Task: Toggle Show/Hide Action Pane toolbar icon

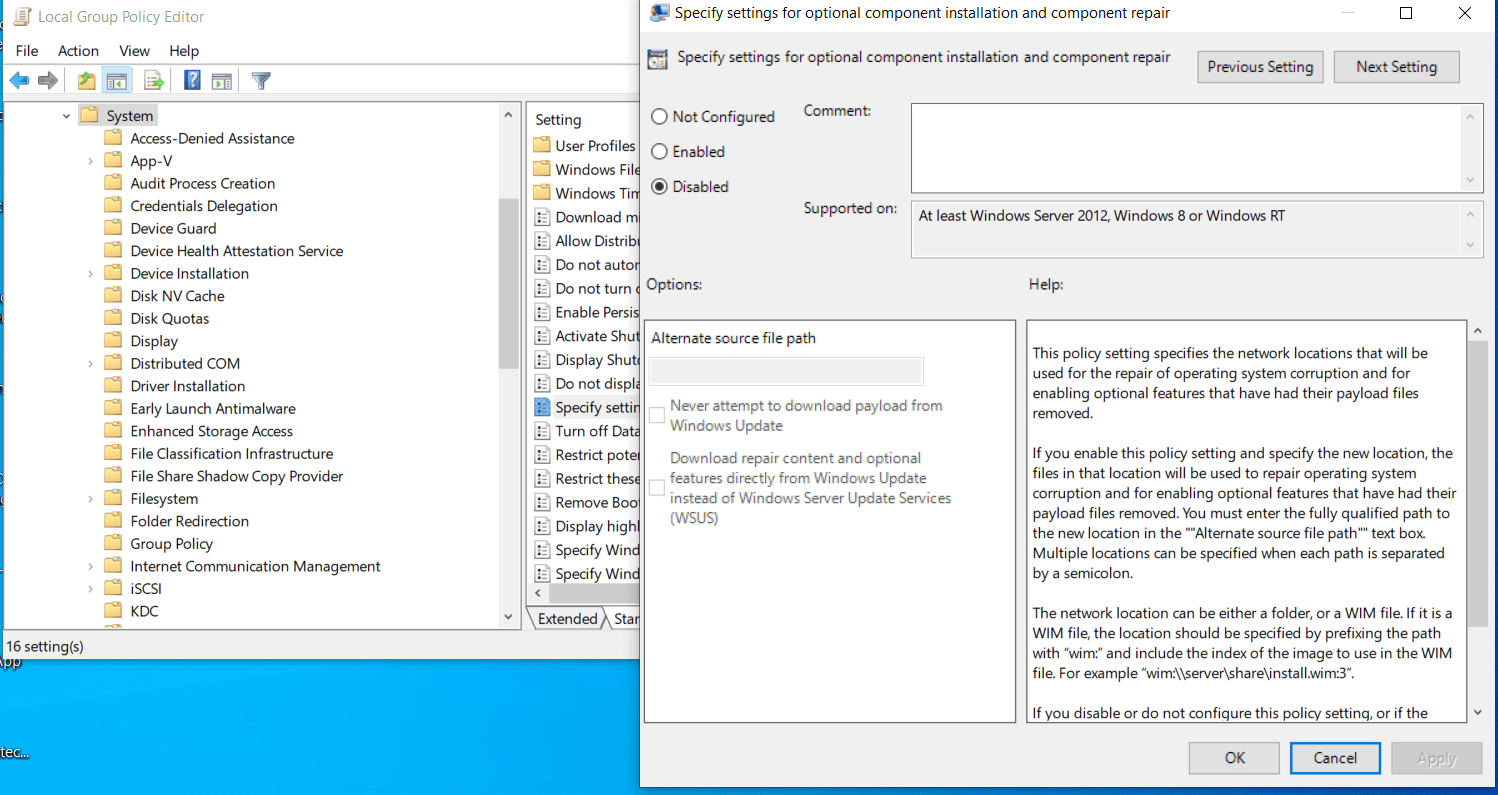Action: [x=222, y=81]
